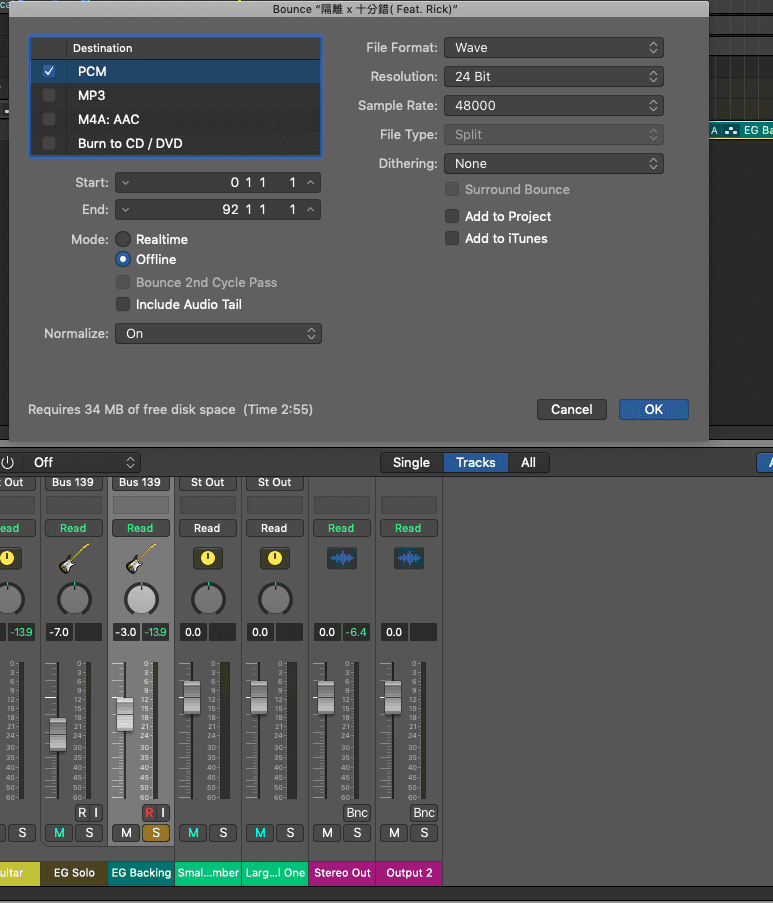Click the EG Backing pan knob

(141, 600)
